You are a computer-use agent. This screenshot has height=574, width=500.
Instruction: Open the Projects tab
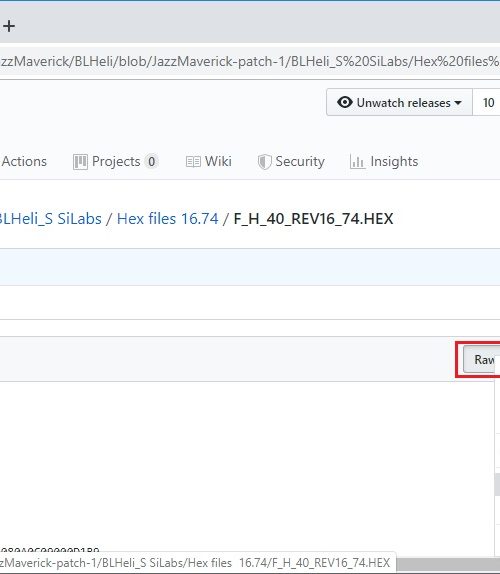116,161
